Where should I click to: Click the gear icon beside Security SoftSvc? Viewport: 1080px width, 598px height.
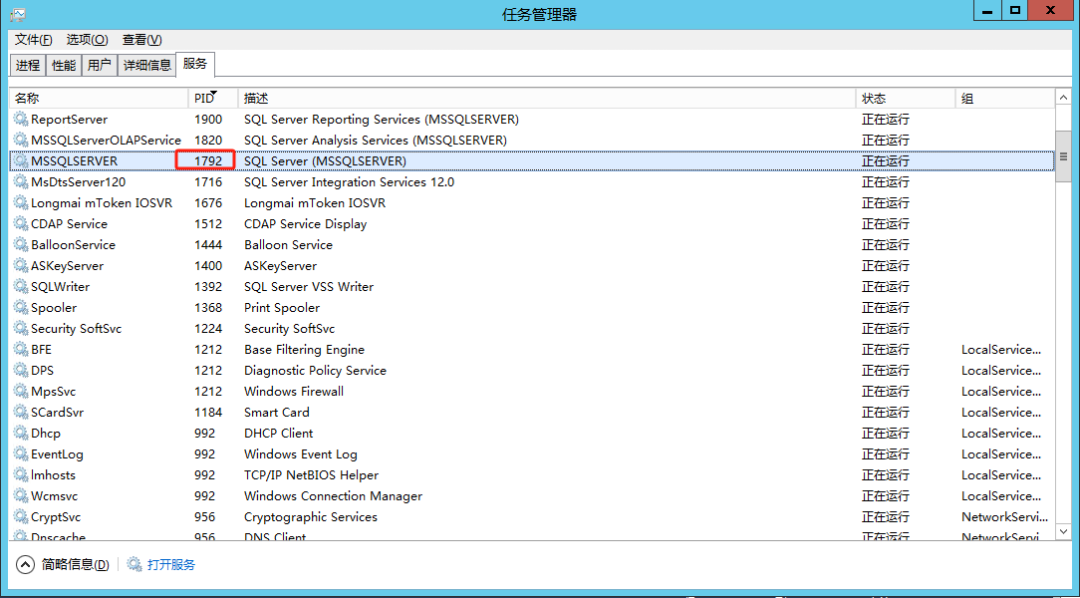[21, 329]
